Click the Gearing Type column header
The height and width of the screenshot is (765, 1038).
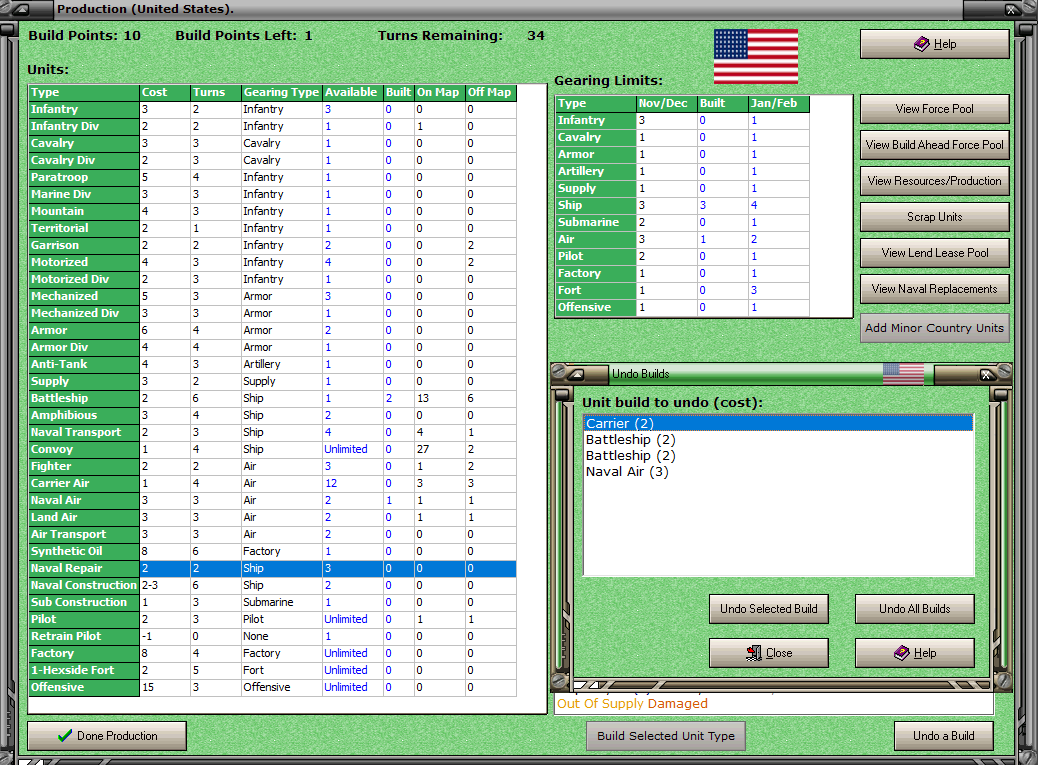click(x=281, y=93)
